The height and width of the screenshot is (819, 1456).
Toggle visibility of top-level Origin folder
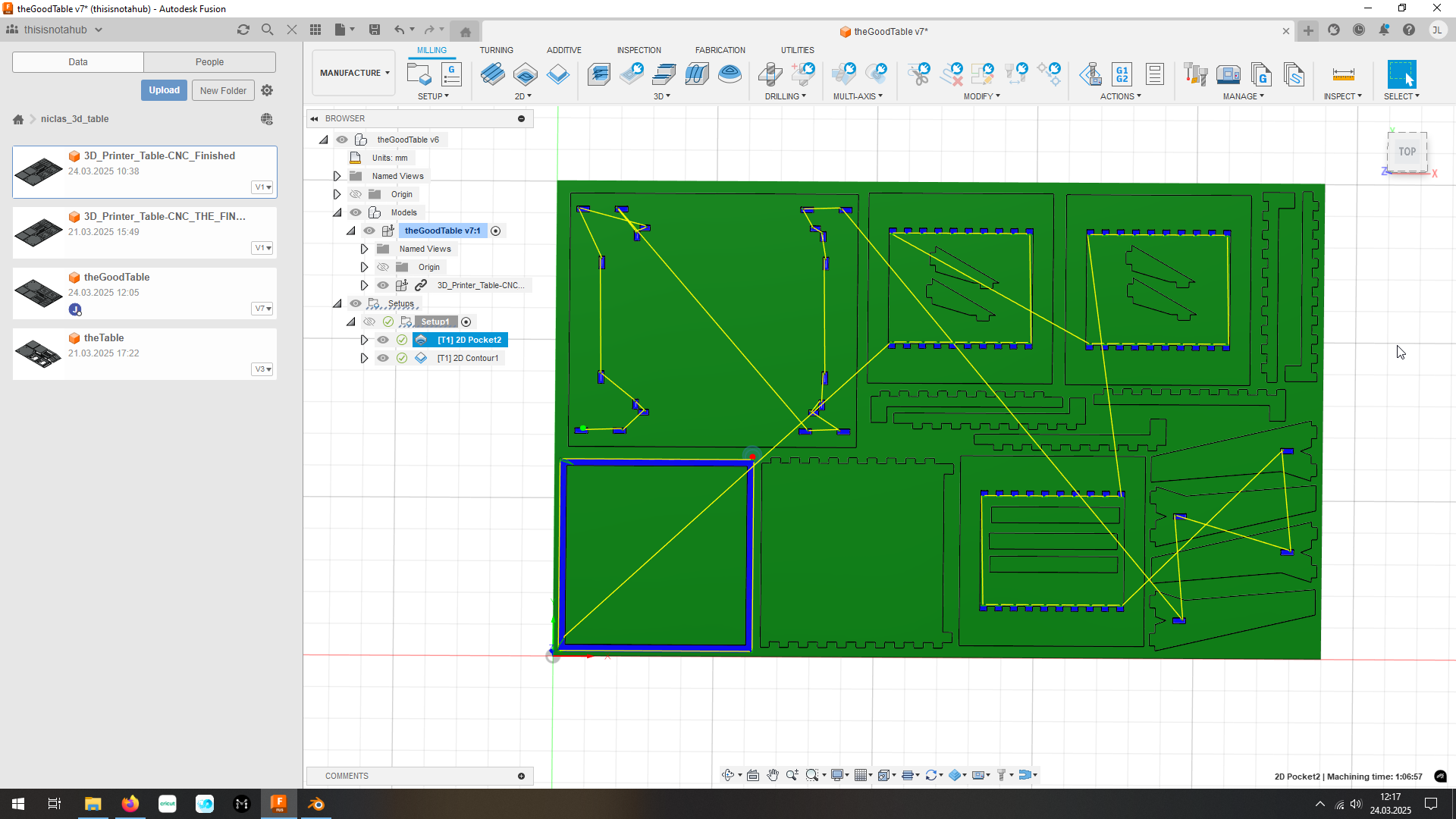click(356, 194)
